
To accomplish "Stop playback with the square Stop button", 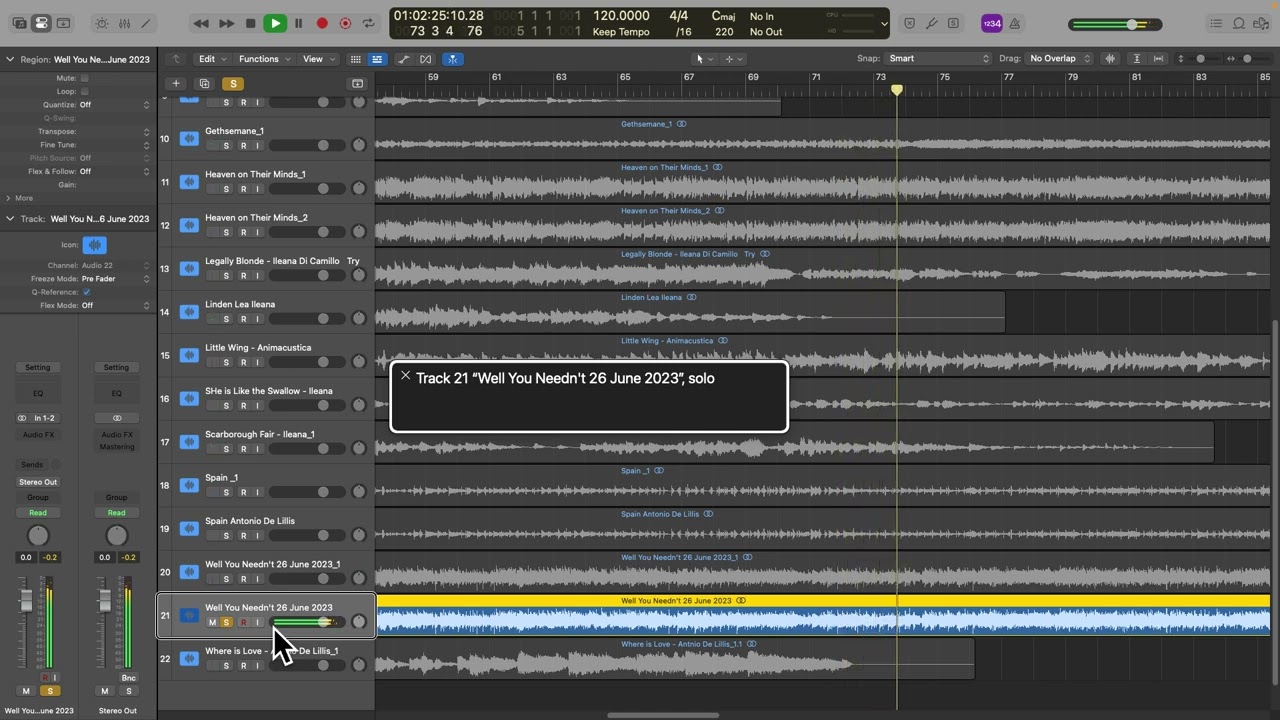I will click(250, 23).
